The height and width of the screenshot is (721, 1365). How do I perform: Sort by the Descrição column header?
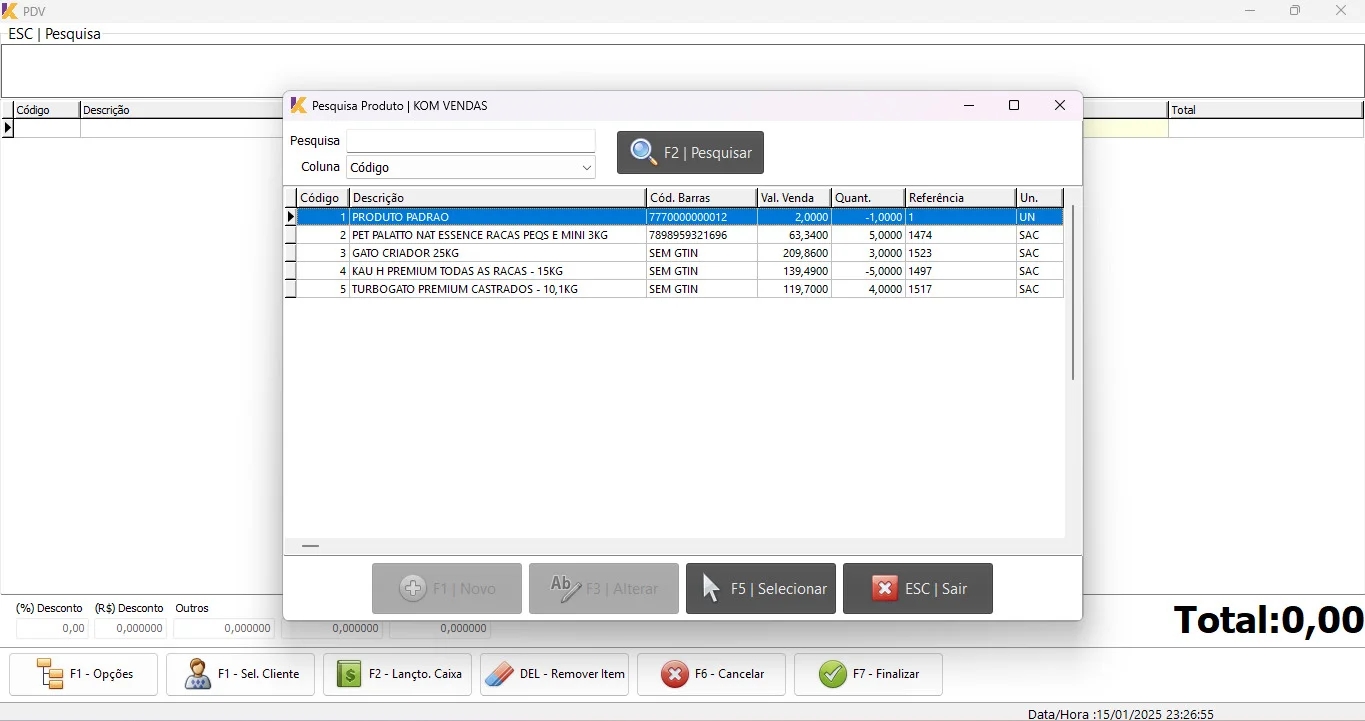pyautogui.click(x=497, y=198)
